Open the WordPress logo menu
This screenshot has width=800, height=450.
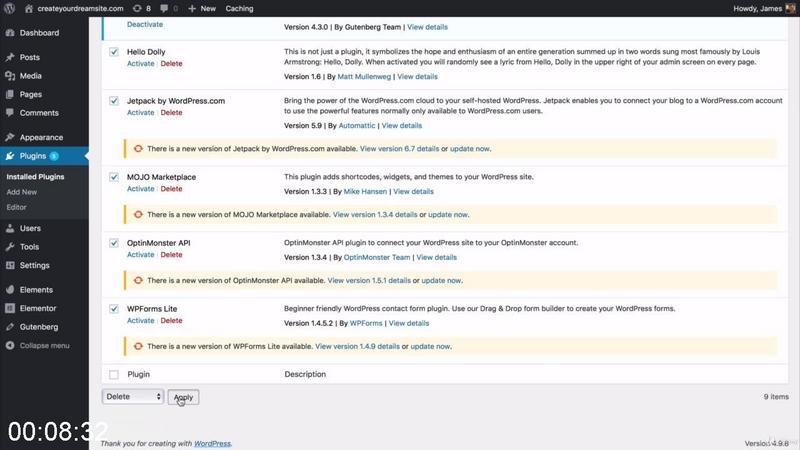click(x=9, y=8)
